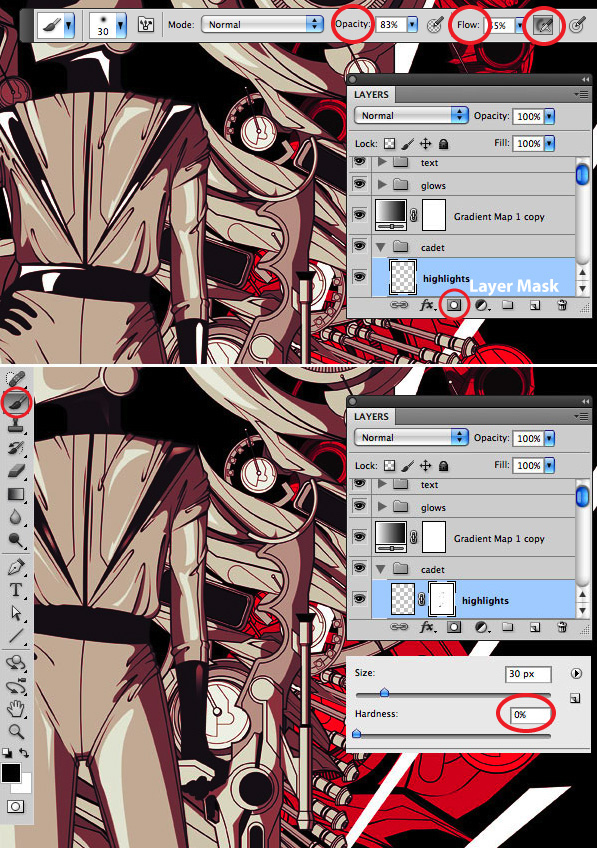This screenshot has height=848, width=597.
Task: Select LAYERS tab in bottom screenshot panel
Action: pyautogui.click(x=371, y=417)
